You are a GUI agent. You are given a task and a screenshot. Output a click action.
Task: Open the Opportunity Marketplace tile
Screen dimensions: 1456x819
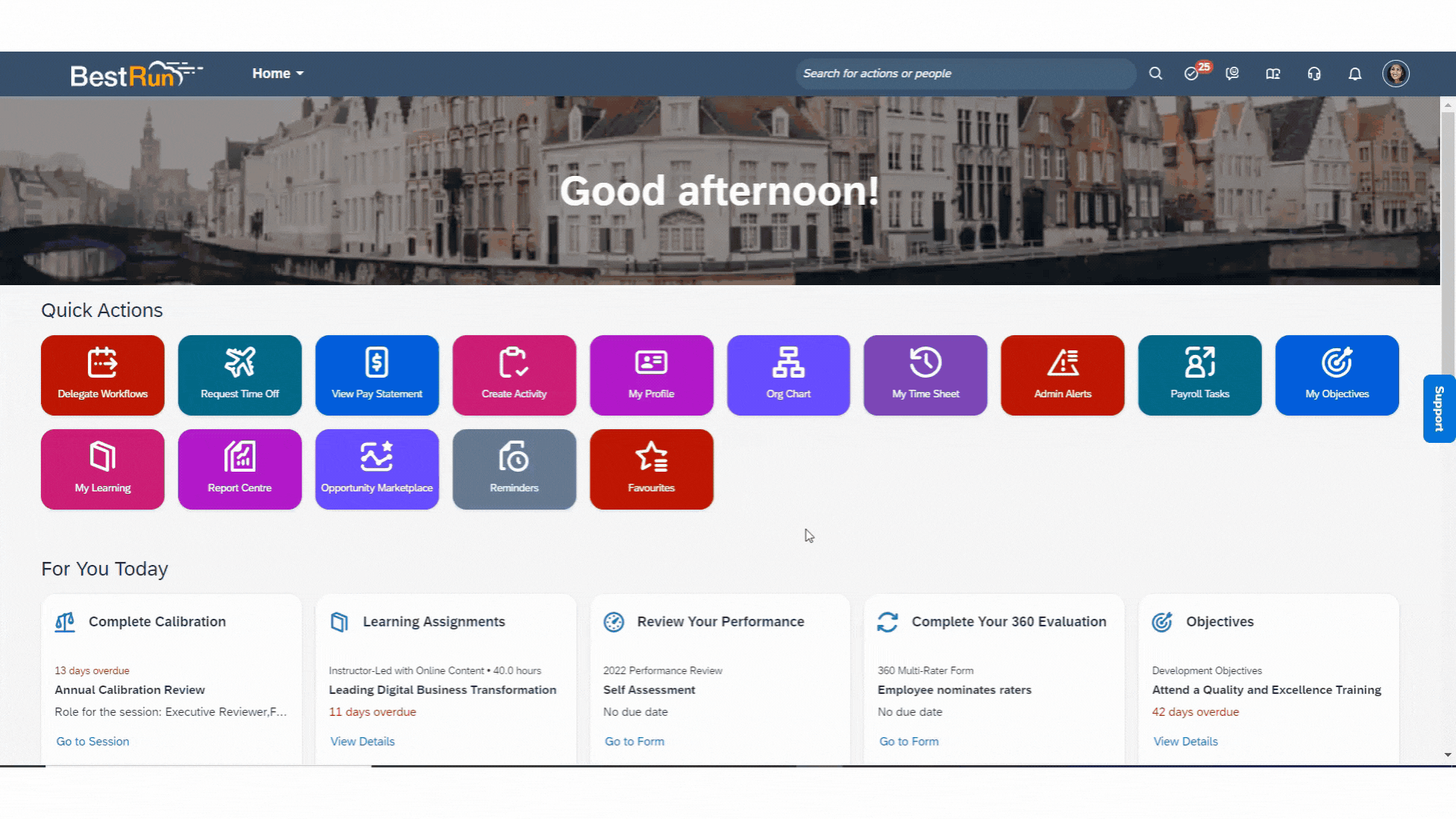click(377, 469)
